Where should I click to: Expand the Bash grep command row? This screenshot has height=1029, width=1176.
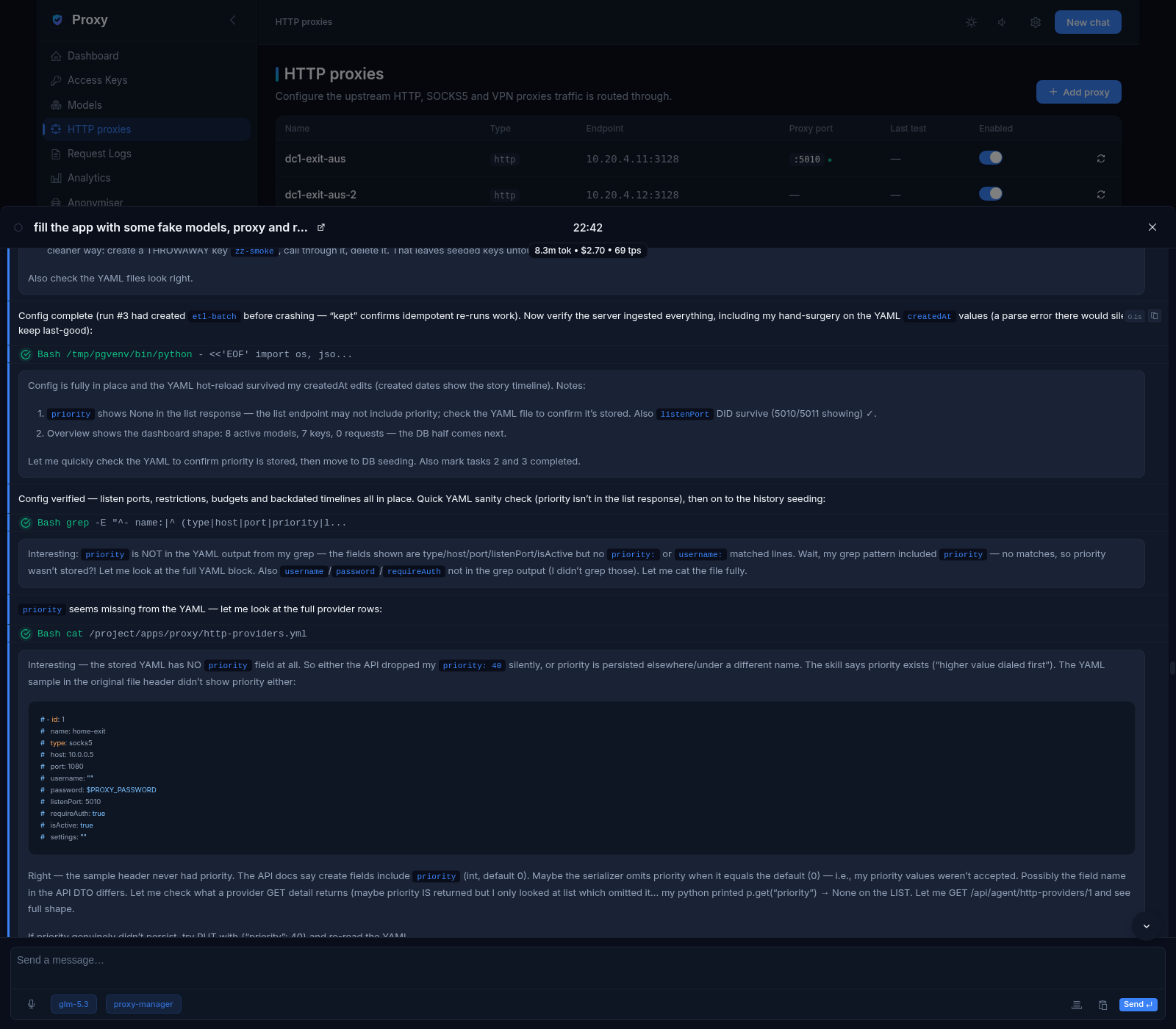588,523
